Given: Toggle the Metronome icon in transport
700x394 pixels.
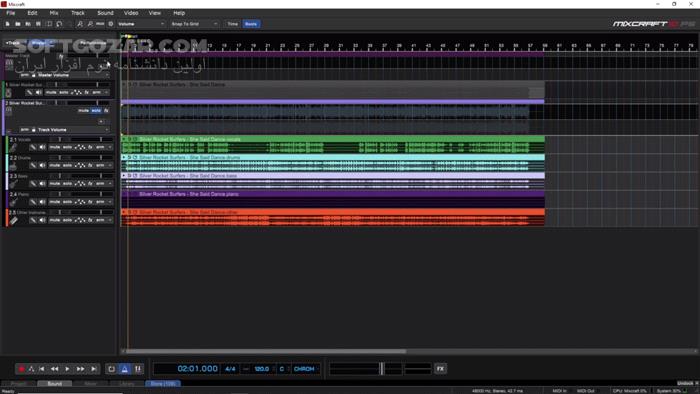Looking at the screenshot, I should pyautogui.click(x=125, y=369).
